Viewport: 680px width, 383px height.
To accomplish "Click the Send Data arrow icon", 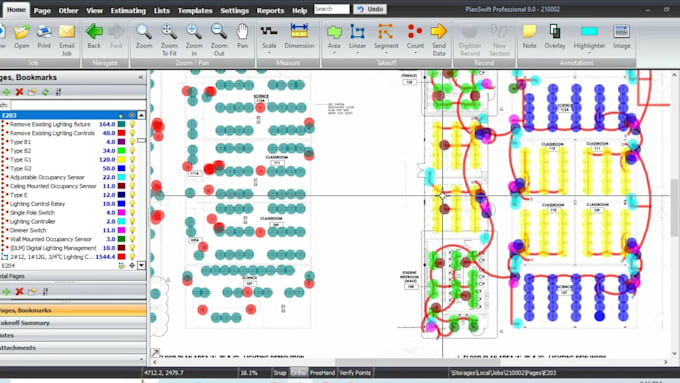I will coord(439,32).
